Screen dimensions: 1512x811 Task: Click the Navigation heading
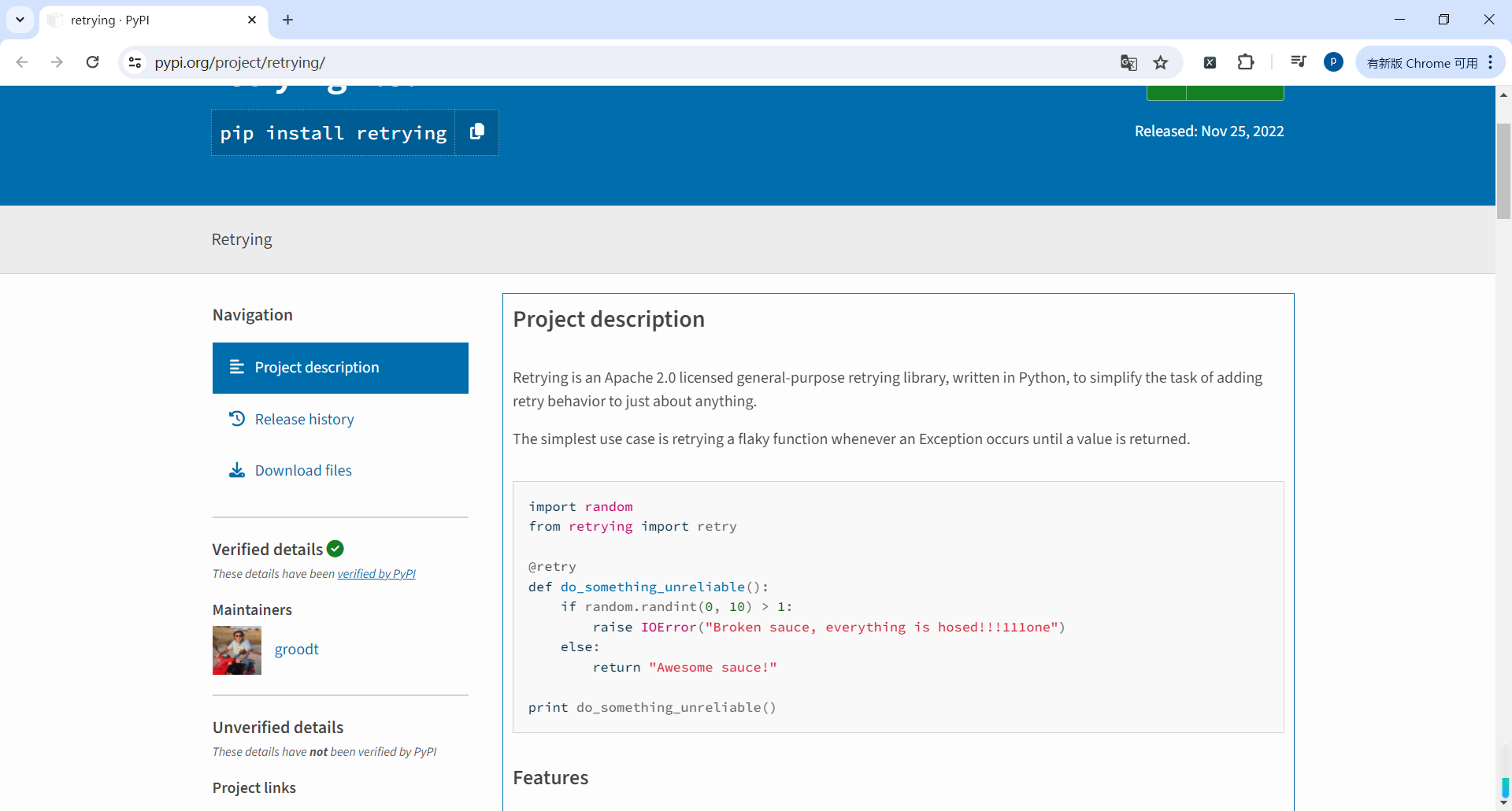coord(253,315)
